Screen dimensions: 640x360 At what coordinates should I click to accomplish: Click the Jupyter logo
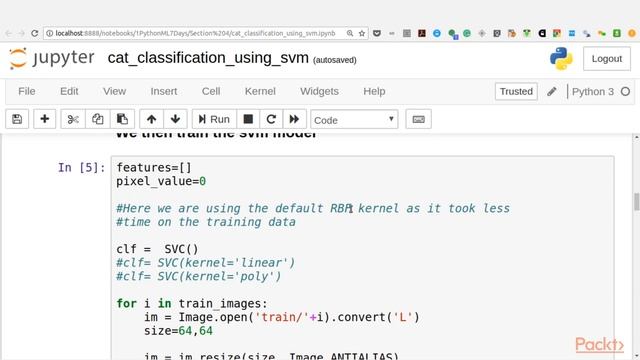pos(52,58)
